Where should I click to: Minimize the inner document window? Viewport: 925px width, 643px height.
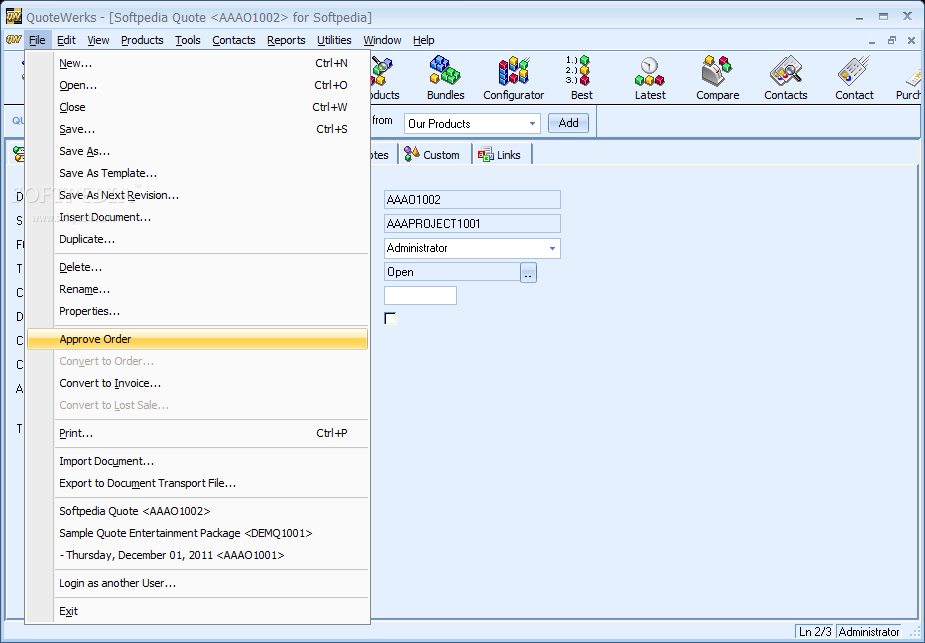click(872, 40)
